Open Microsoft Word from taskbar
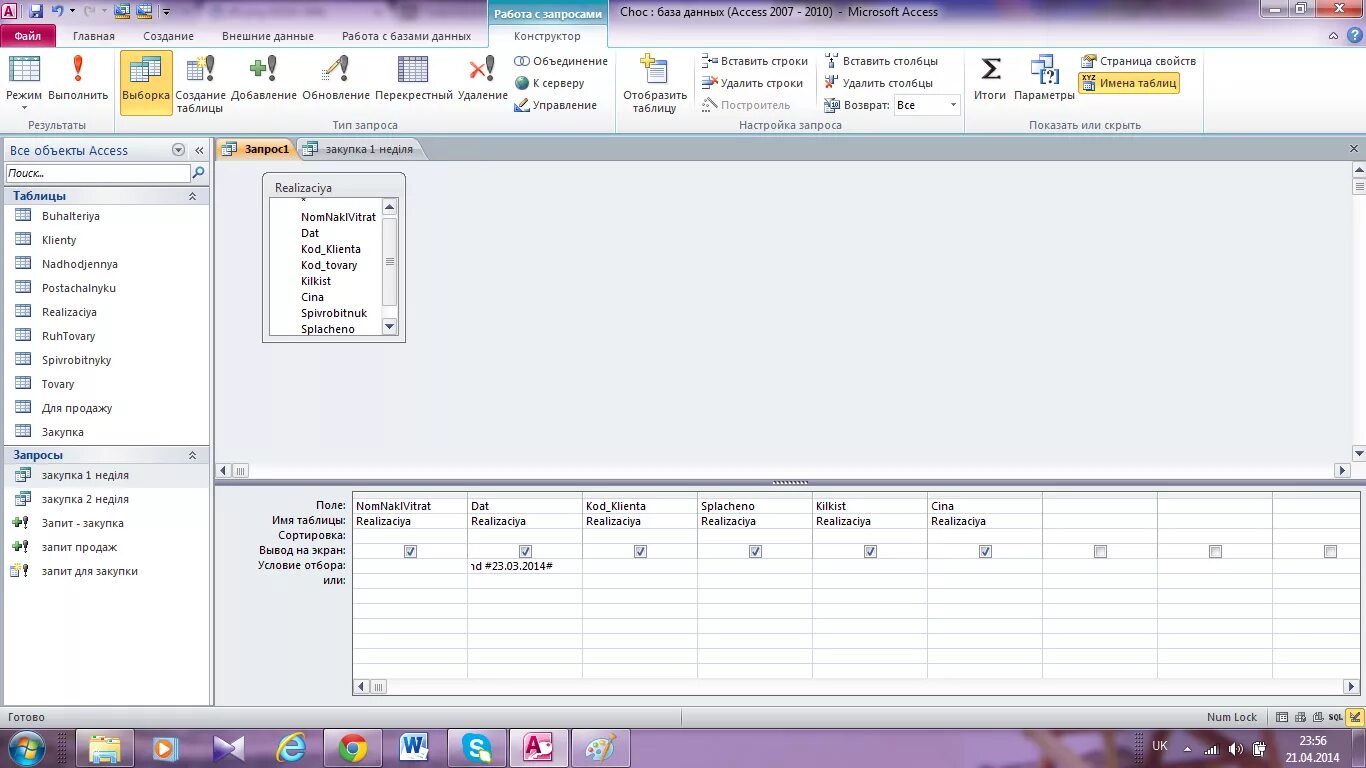Viewport: 1366px width, 768px height. tap(414, 748)
